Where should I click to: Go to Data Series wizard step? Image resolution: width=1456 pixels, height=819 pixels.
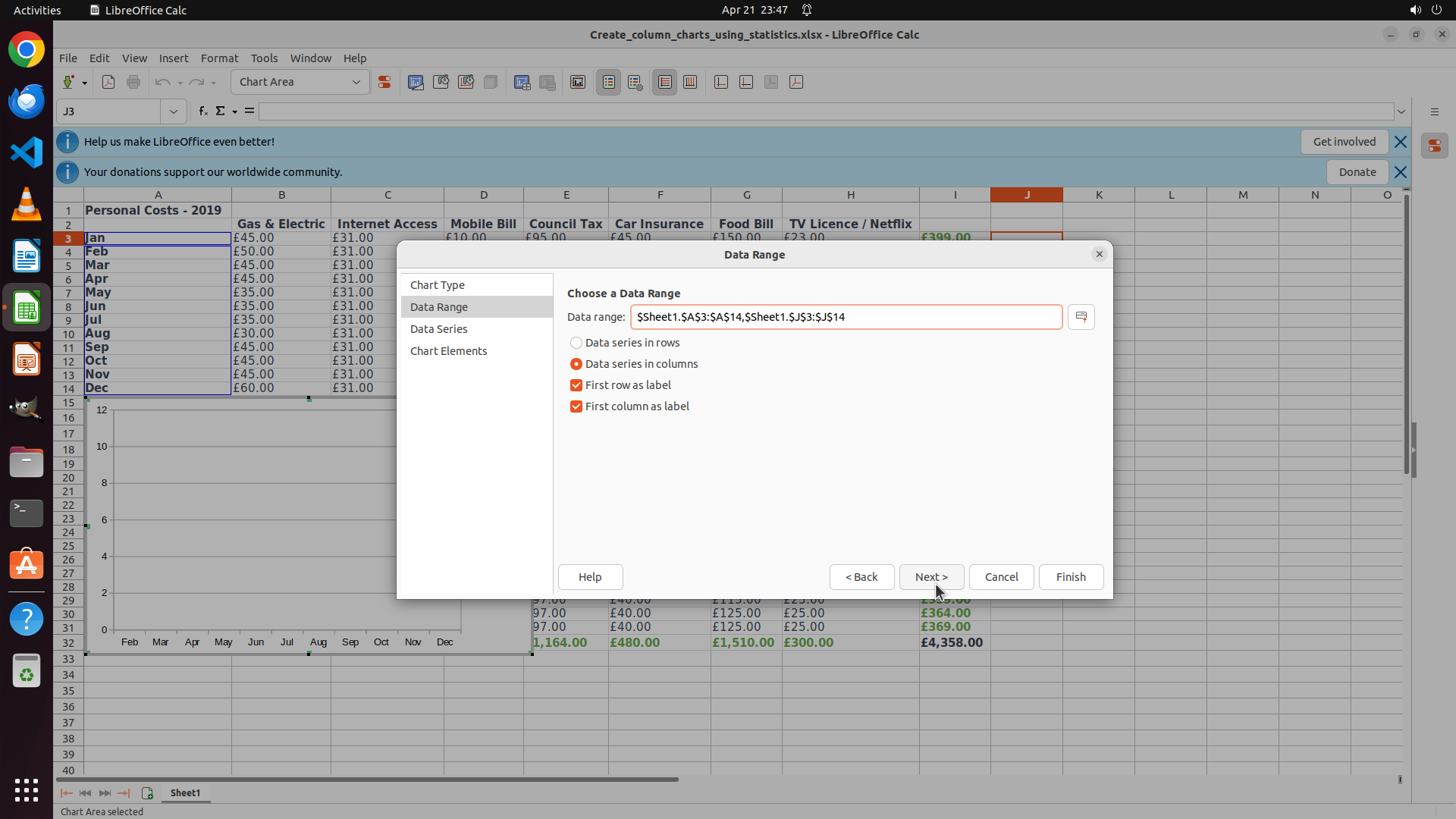point(438,329)
